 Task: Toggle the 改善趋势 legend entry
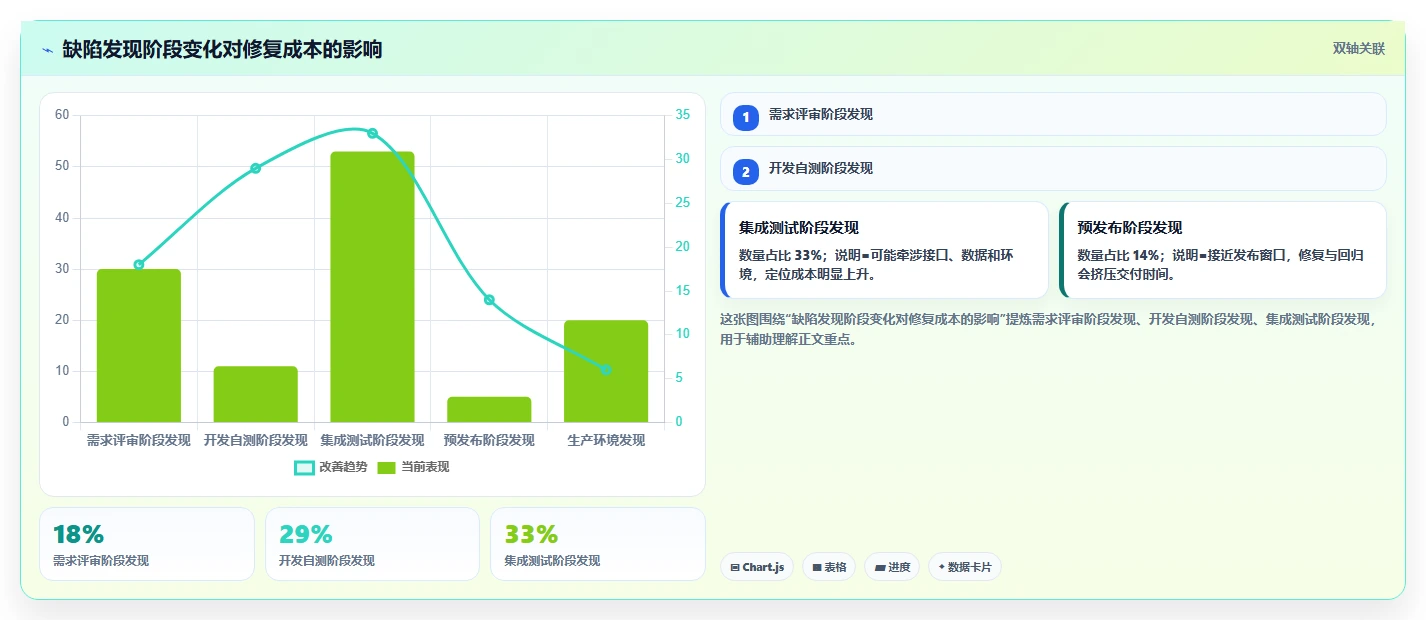tap(331, 467)
